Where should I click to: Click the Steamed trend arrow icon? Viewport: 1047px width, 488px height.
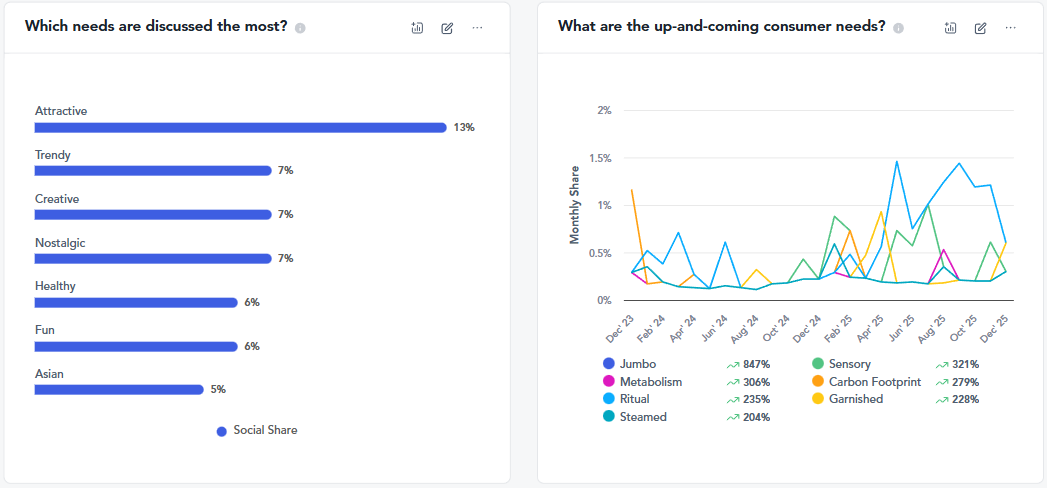pos(733,417)
